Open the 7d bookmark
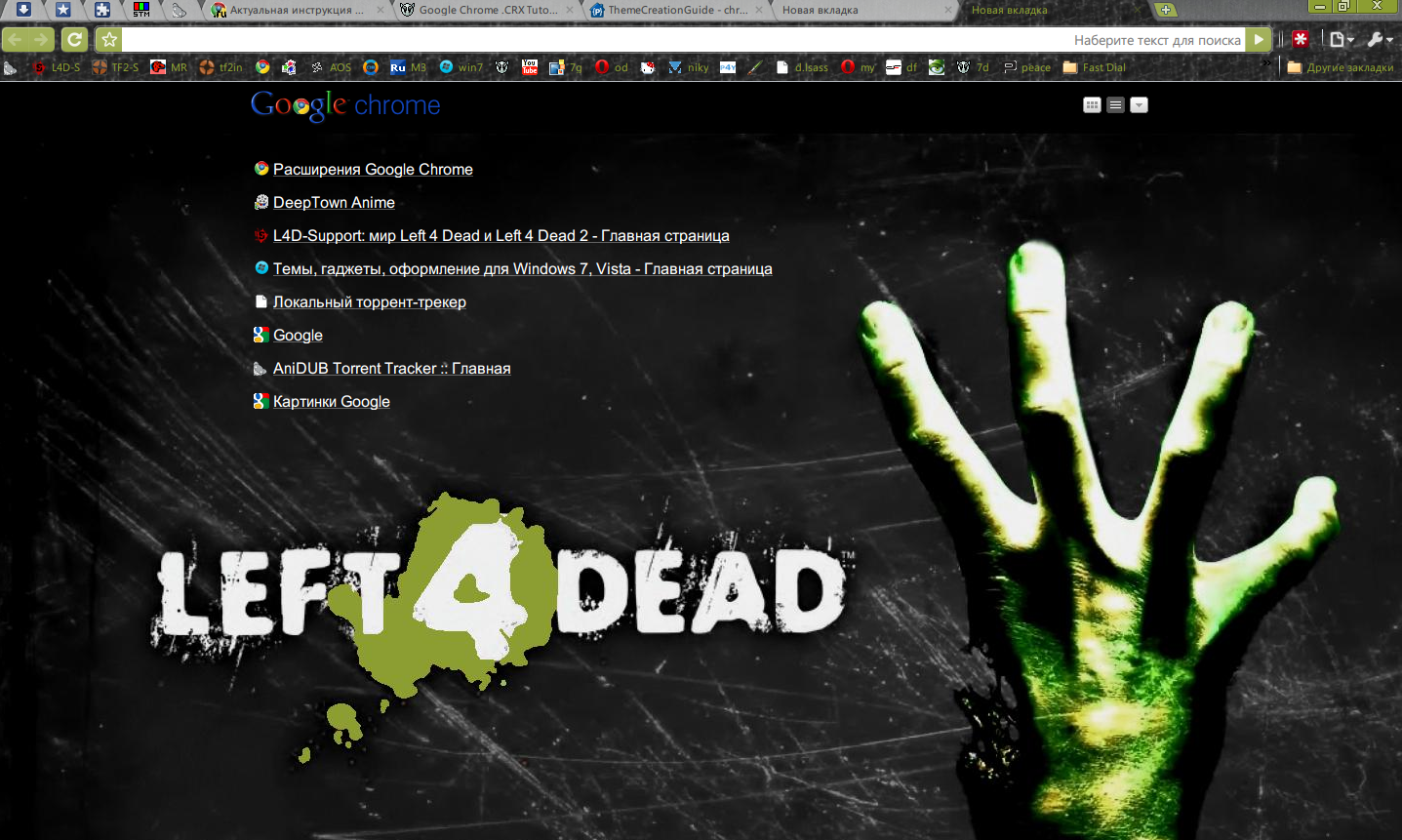The width and height of the screenshot is (1402, 840). pyautogui.click(x=973, y=67)
